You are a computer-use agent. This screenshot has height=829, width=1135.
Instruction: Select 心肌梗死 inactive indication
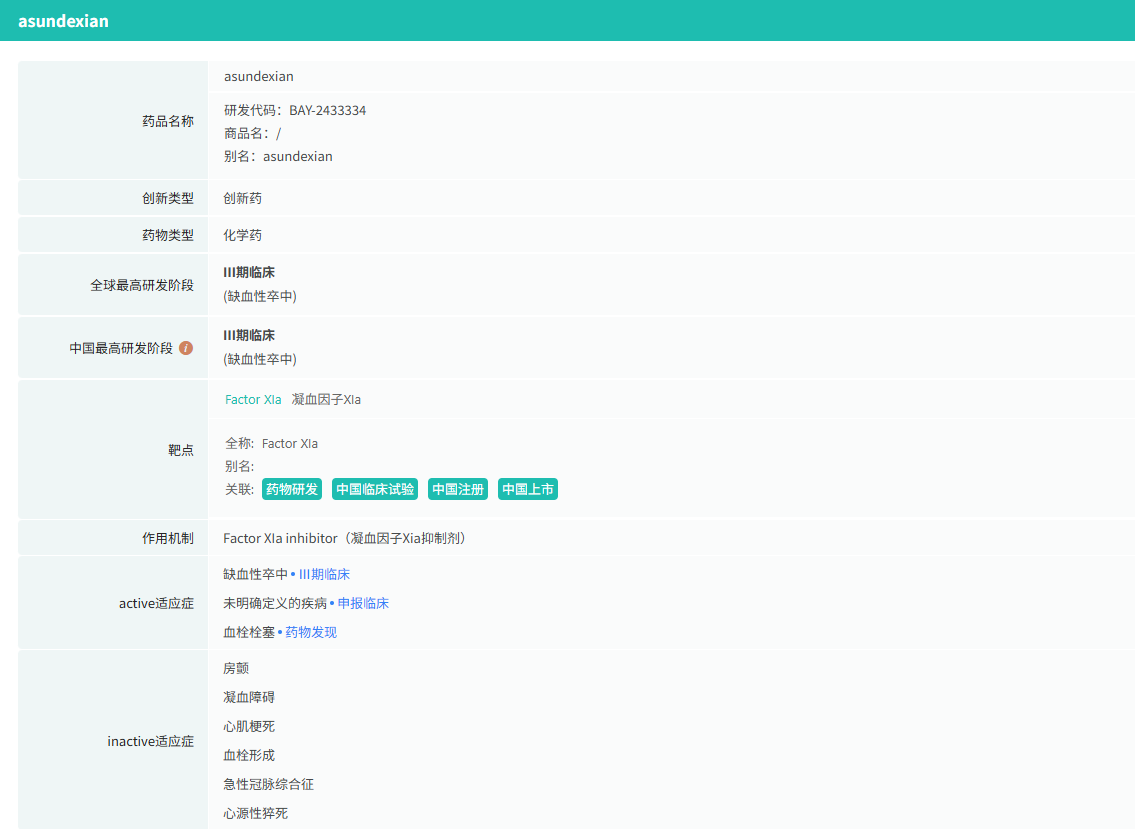click(249, 726)
